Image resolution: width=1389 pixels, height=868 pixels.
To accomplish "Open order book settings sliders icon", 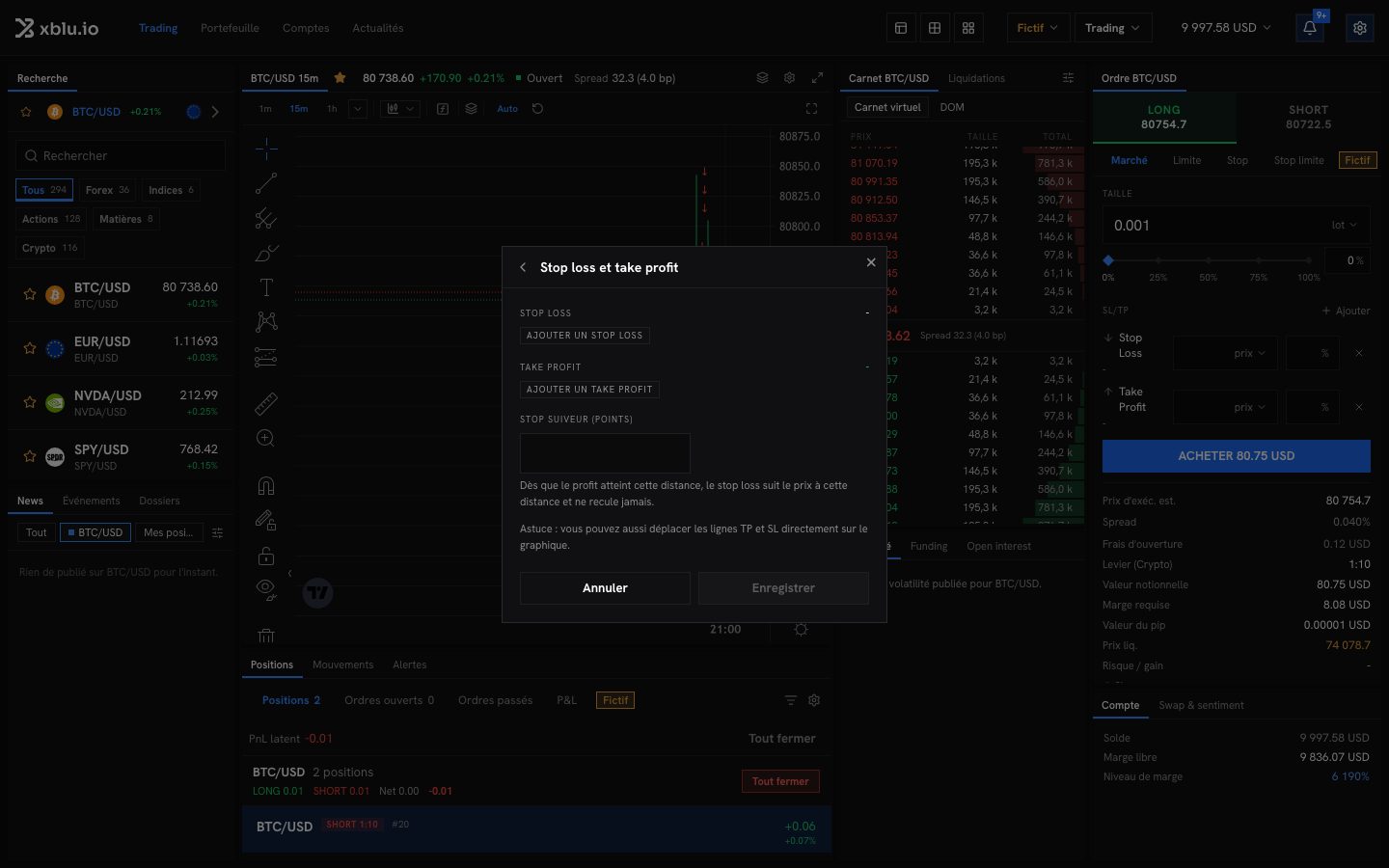I will pyautogui.click(x=1068, y=78).
